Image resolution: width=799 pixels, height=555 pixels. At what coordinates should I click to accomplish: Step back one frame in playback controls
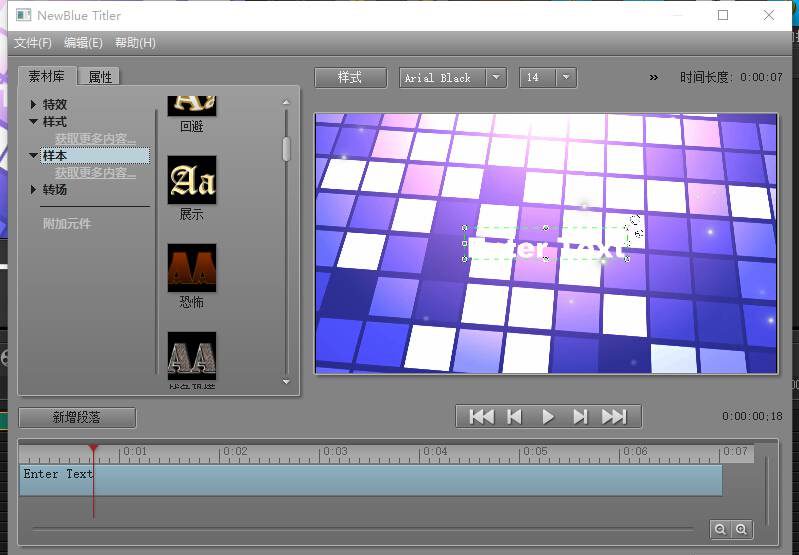coord(514,417)
